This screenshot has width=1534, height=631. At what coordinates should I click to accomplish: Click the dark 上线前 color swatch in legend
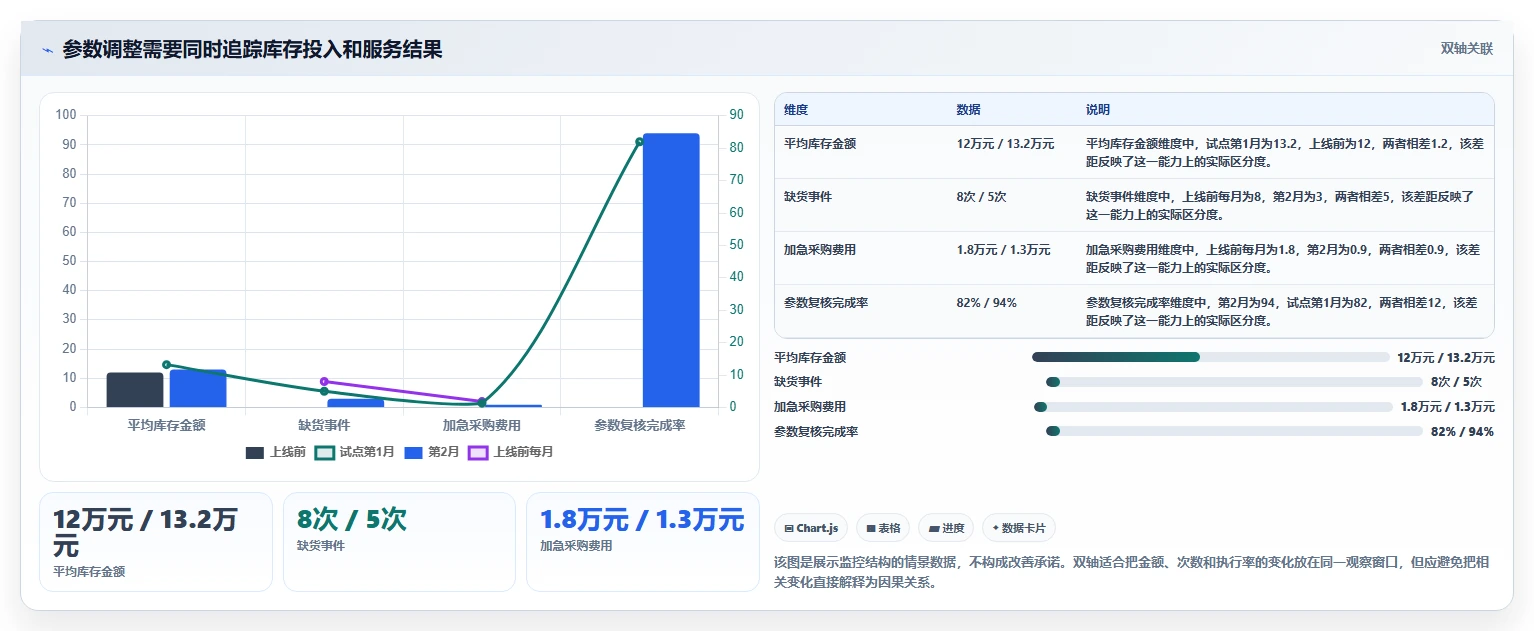[255, 452]
